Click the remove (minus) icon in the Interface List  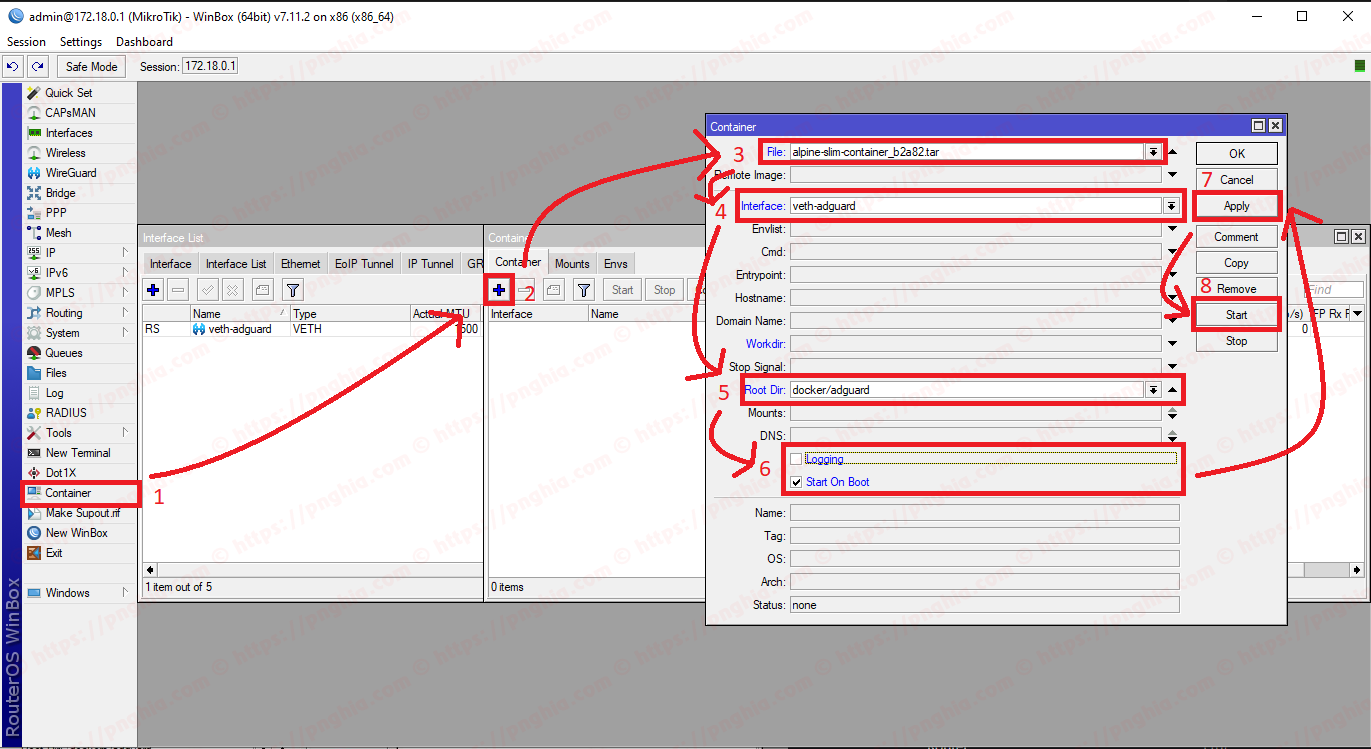tap(178, 290)
